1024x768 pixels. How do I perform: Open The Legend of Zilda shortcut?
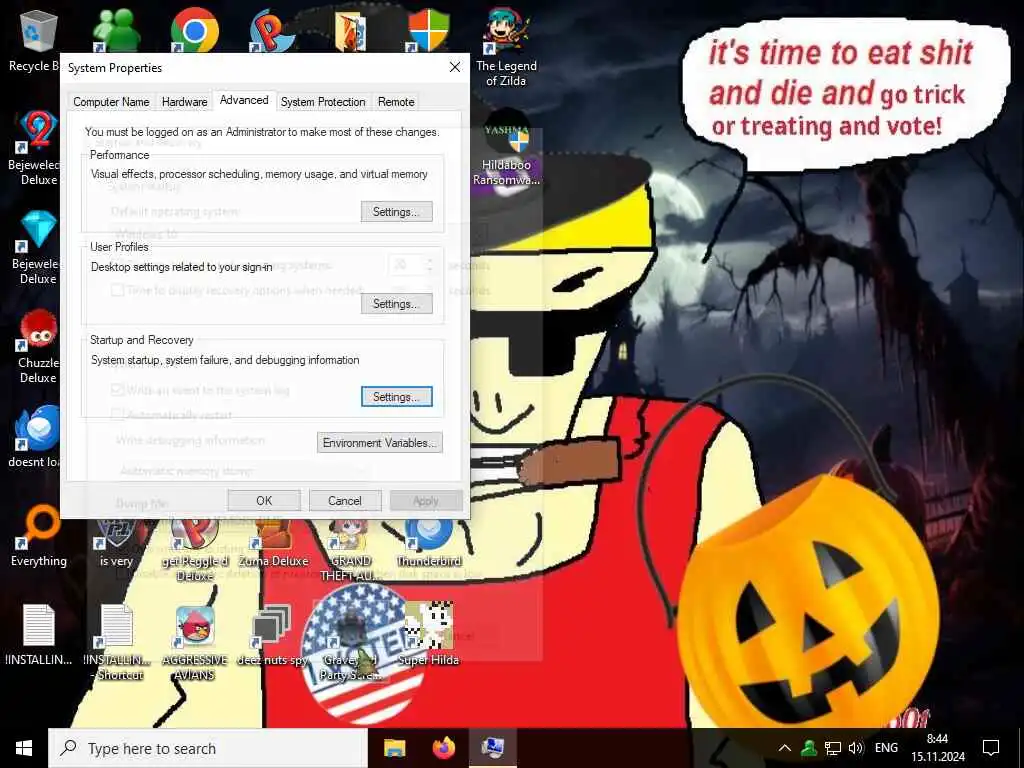pos(506,47)
